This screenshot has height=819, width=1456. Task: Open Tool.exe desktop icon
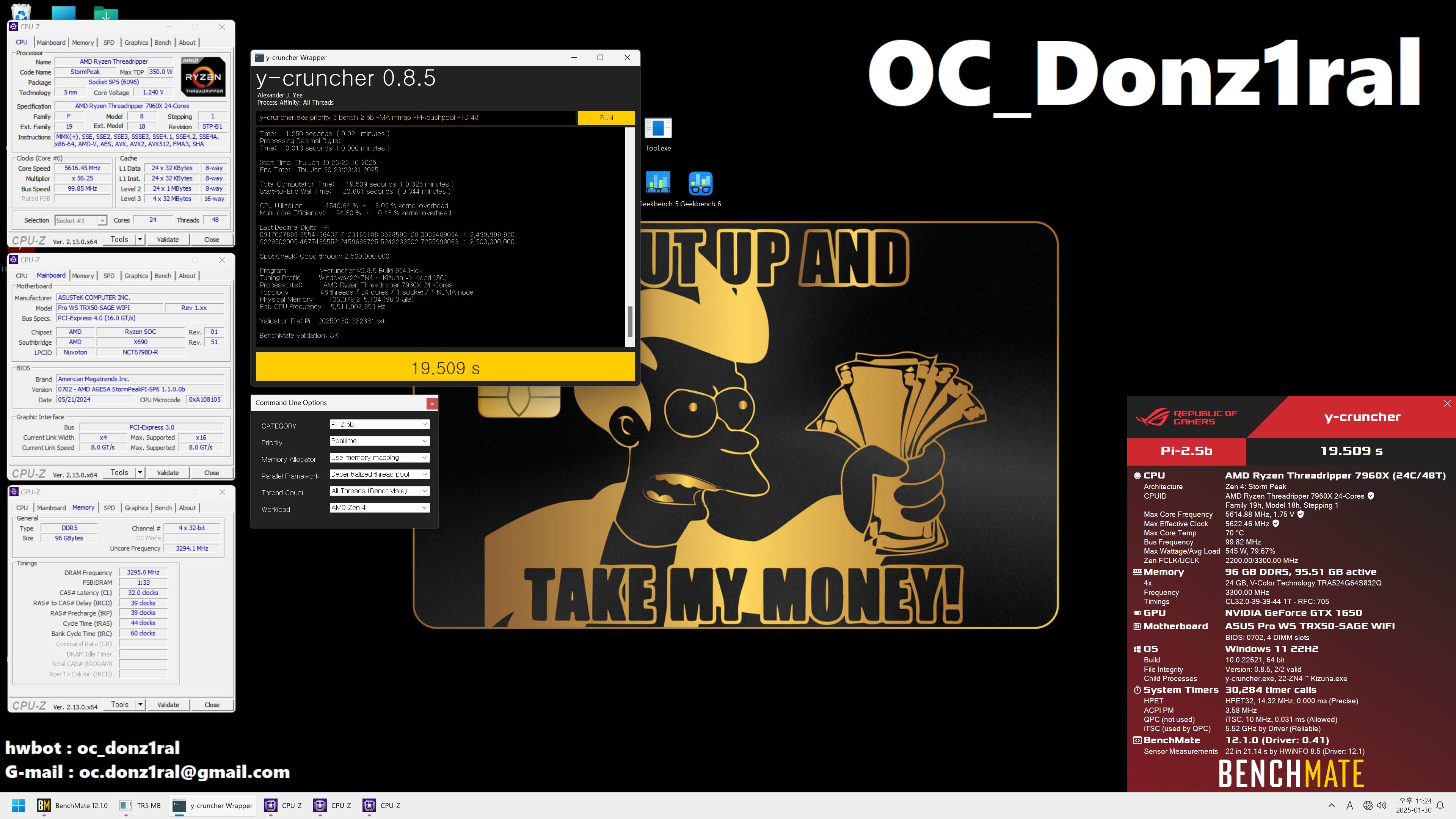click(658, 134)
